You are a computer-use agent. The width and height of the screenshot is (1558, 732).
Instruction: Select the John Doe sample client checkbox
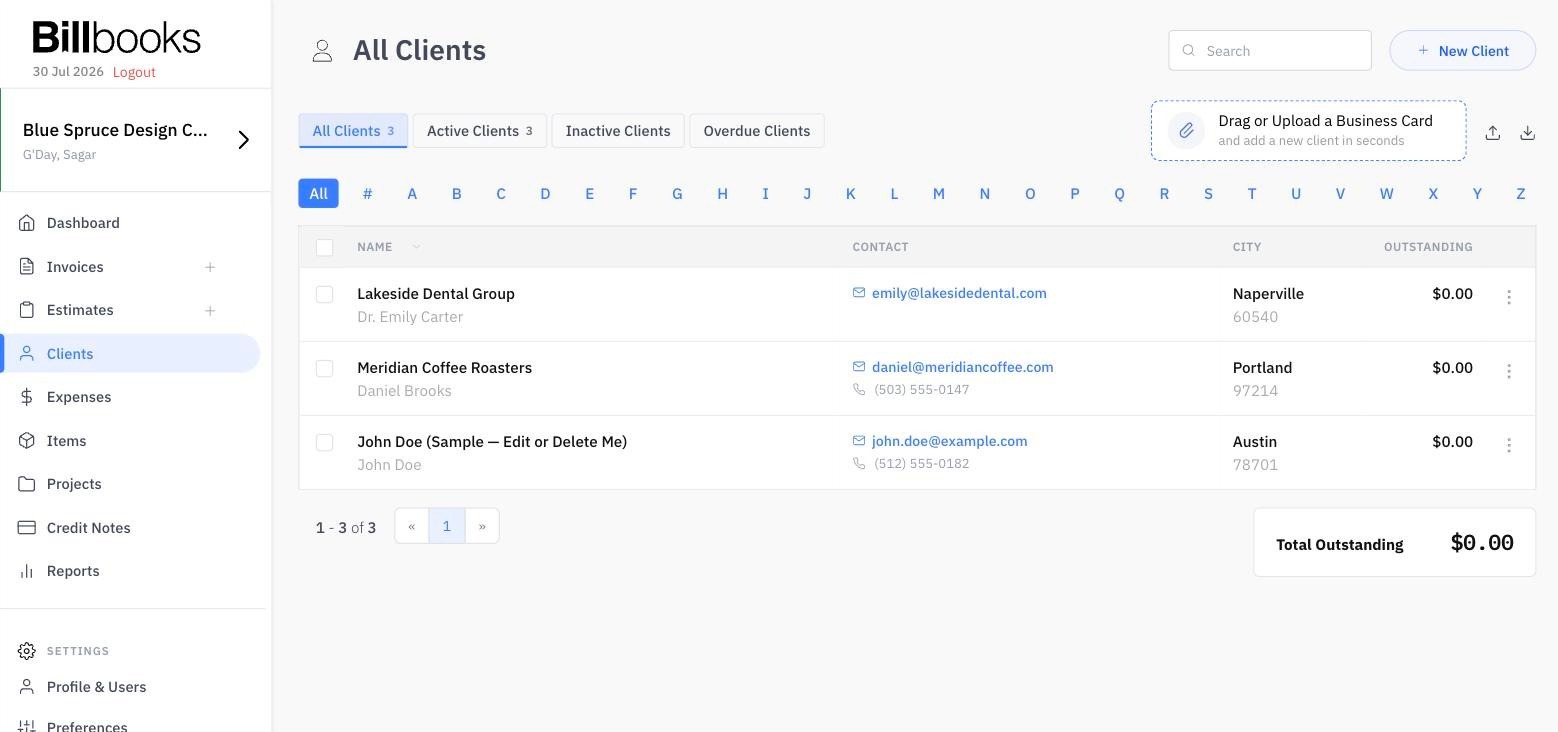pyautogui.click(x=324, y=442)
